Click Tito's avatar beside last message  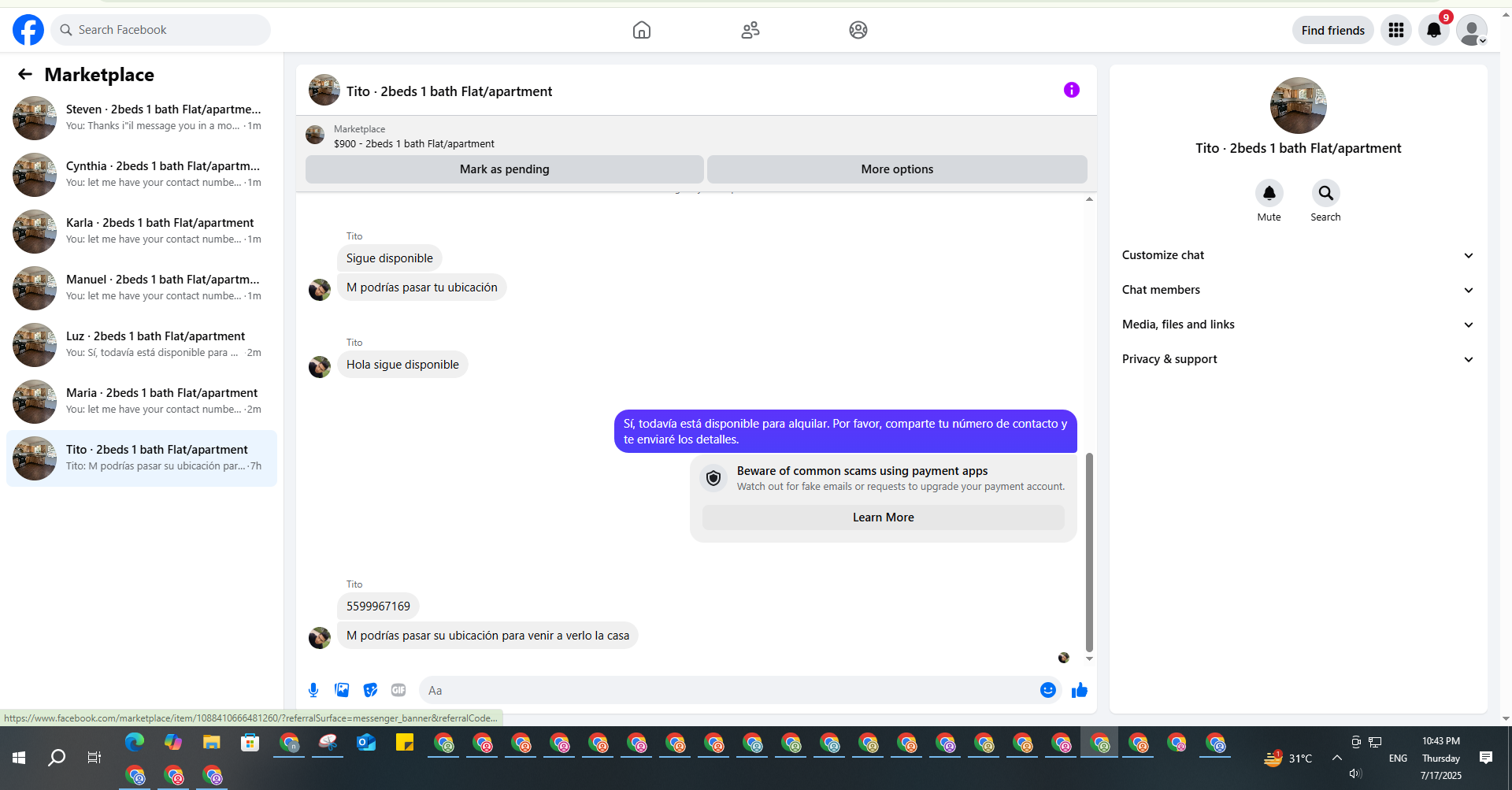[320, 637]
